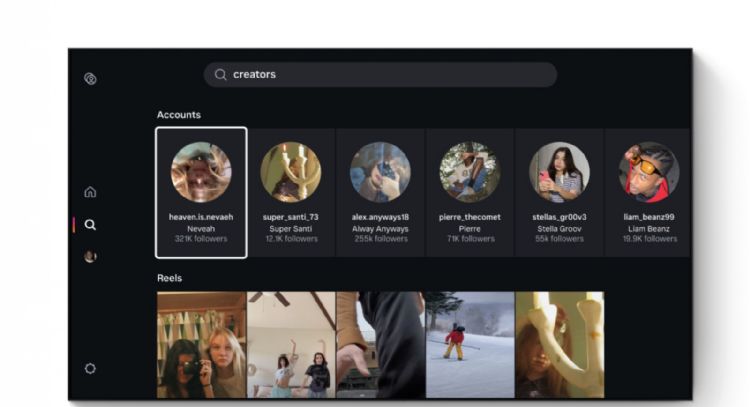Play the reel showing a hand close-up

[x=380, y=345]
